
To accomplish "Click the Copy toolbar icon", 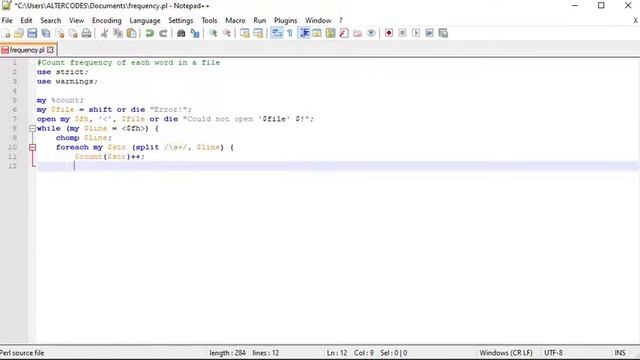I will [118, 33].
